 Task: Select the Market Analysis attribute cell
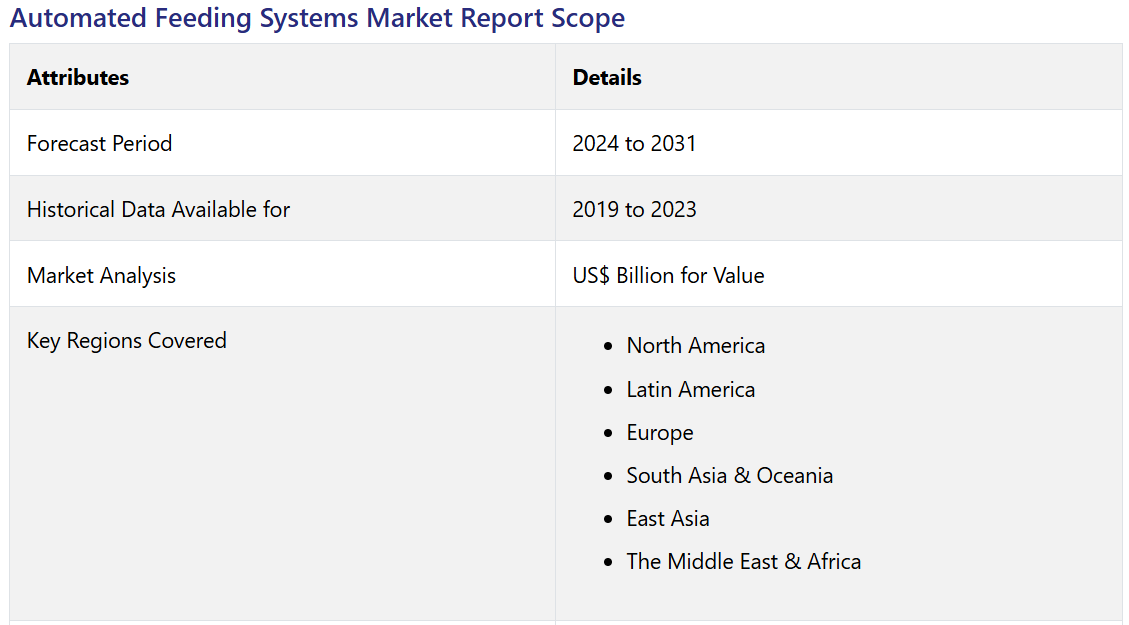tap(101, 275)
